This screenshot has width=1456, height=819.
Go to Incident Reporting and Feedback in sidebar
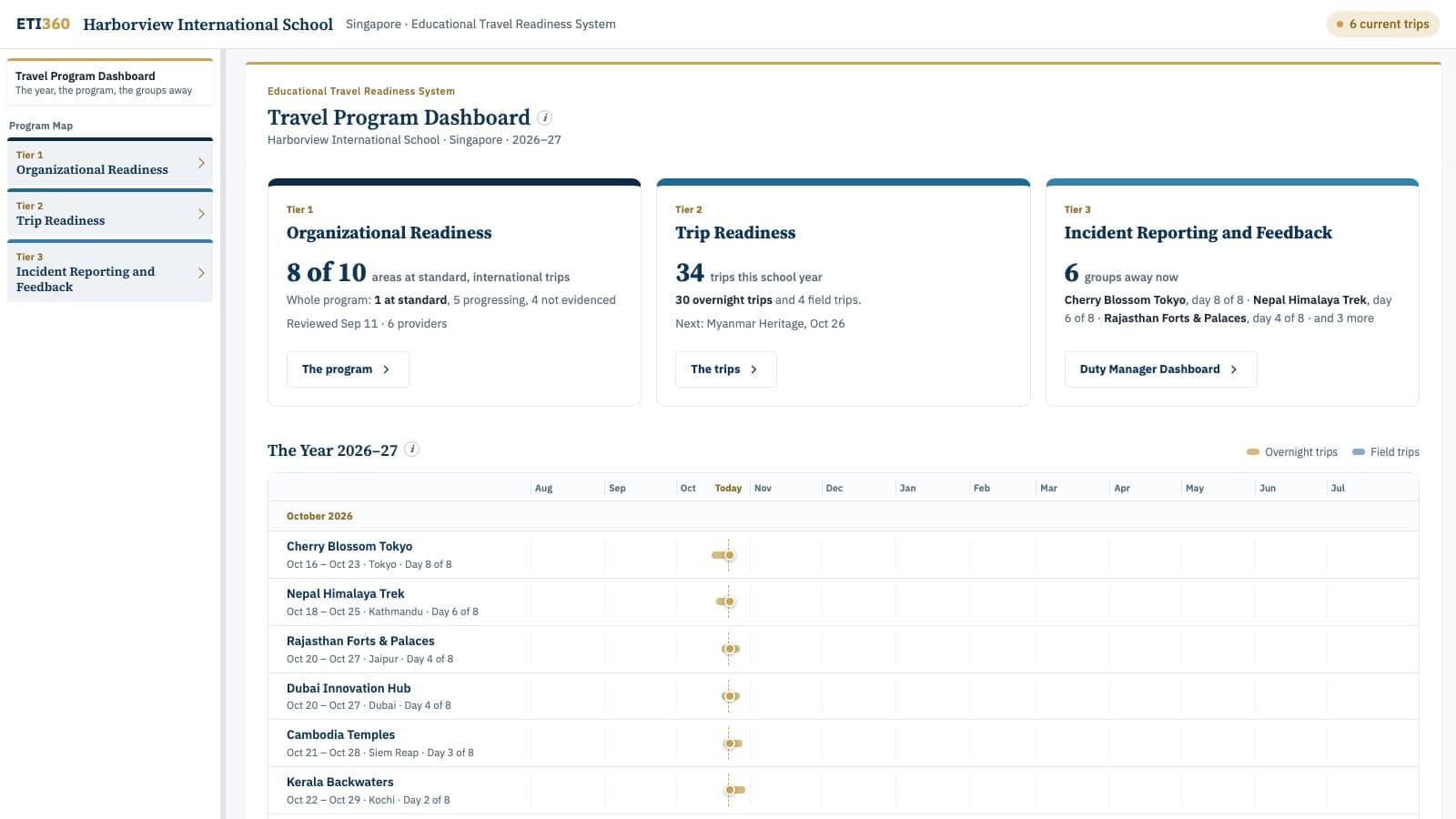pos(110,271)
